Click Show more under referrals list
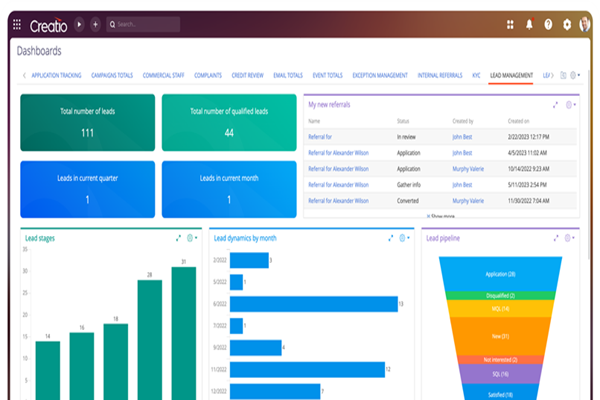Image resolution: width=600 pixels, height=400 pixels. (x=441, y=215)
